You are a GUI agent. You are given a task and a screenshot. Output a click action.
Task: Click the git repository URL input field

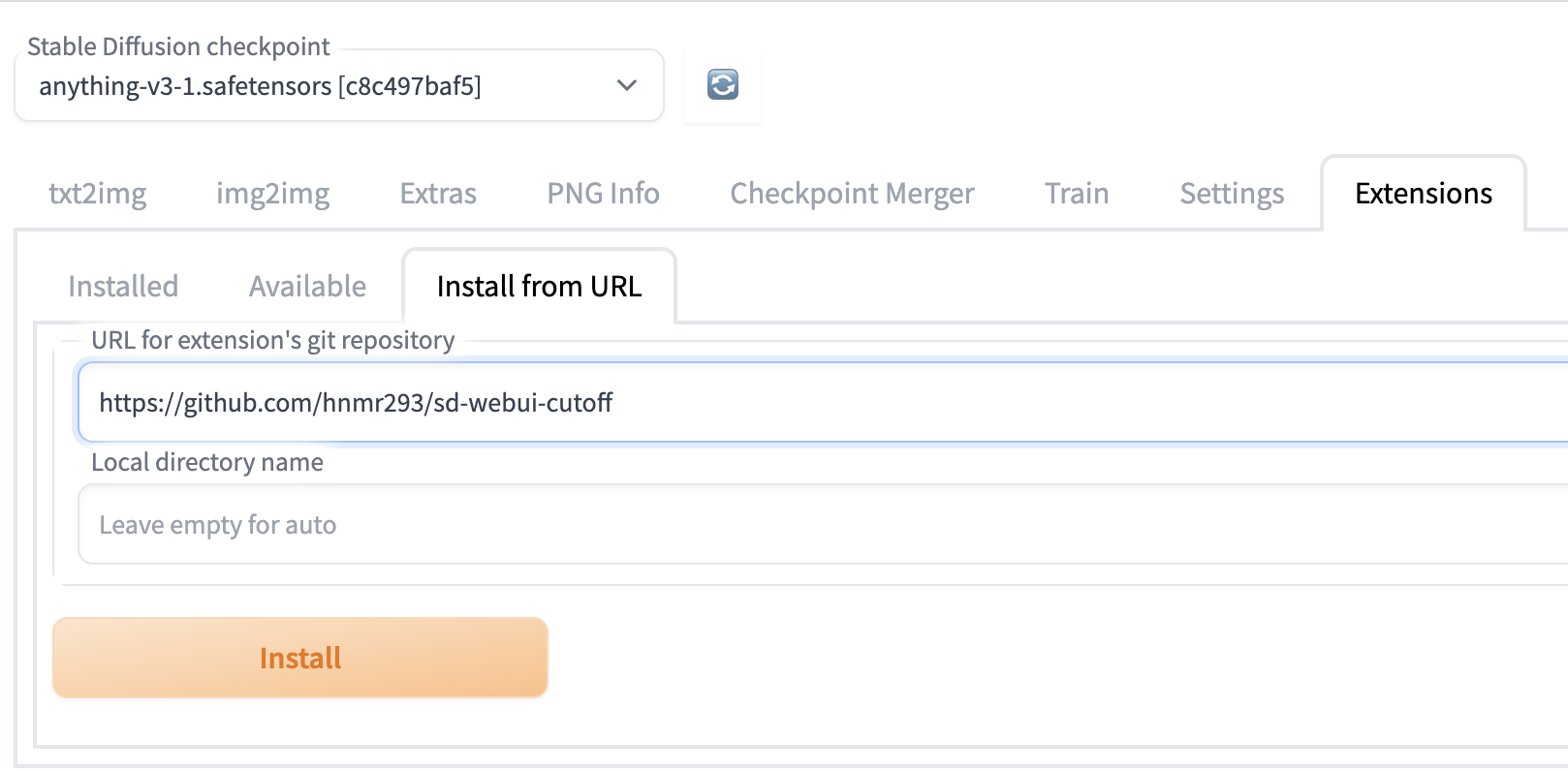(824, 403)
